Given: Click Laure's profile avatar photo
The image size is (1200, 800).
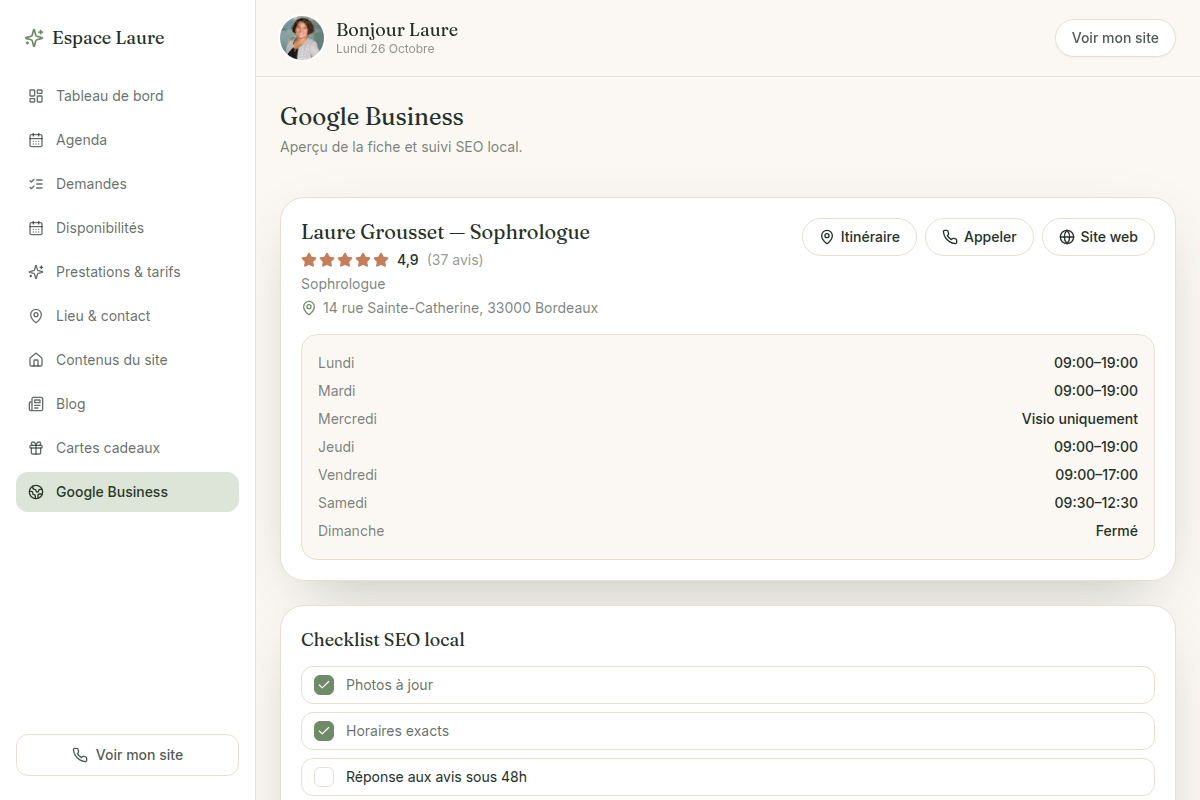Looking at the screenshot, I should point(302,38).
